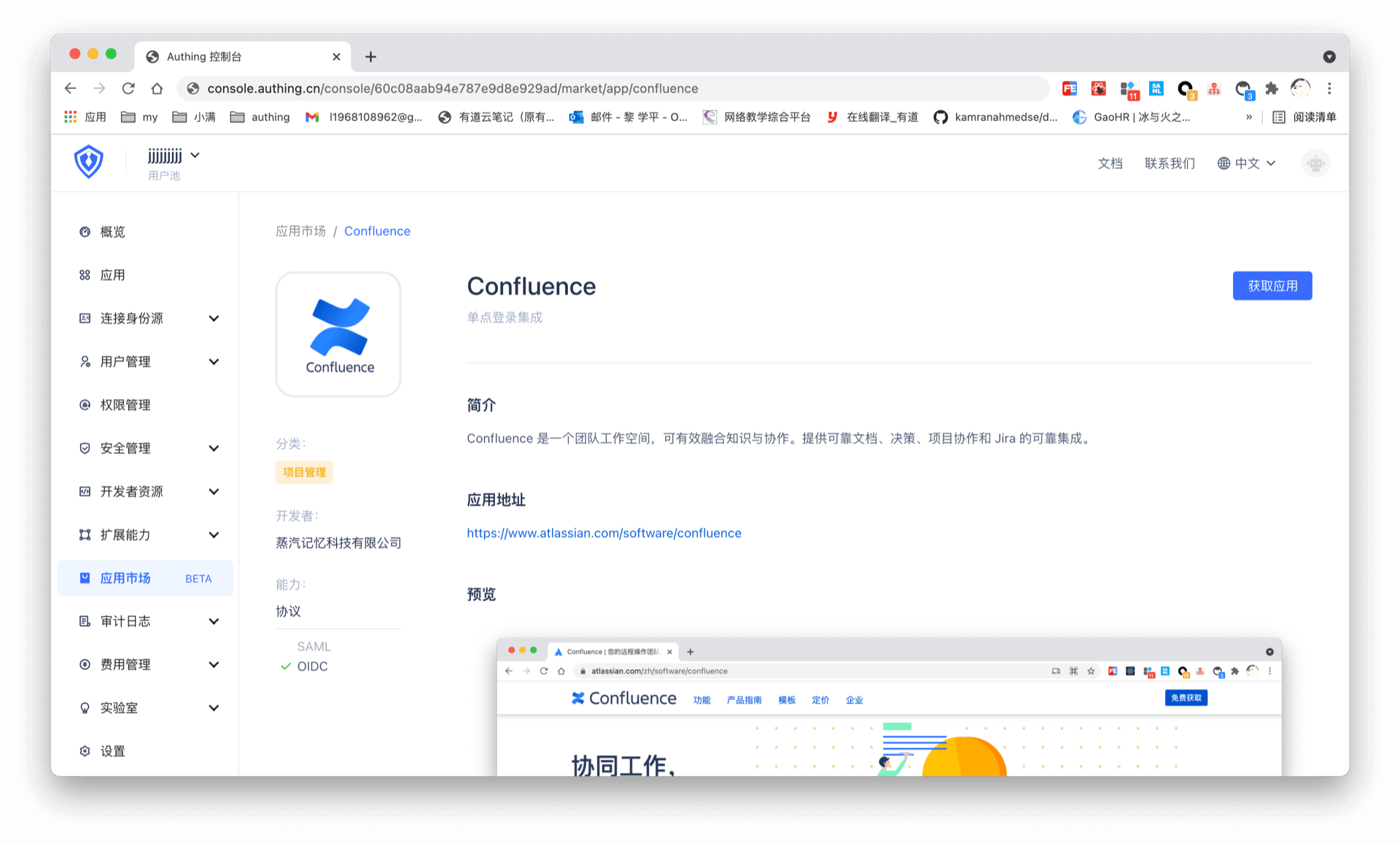The image size is (1400, 843).
Task: Click the user avatar icon at top right
Action: tap(1315, 163)
